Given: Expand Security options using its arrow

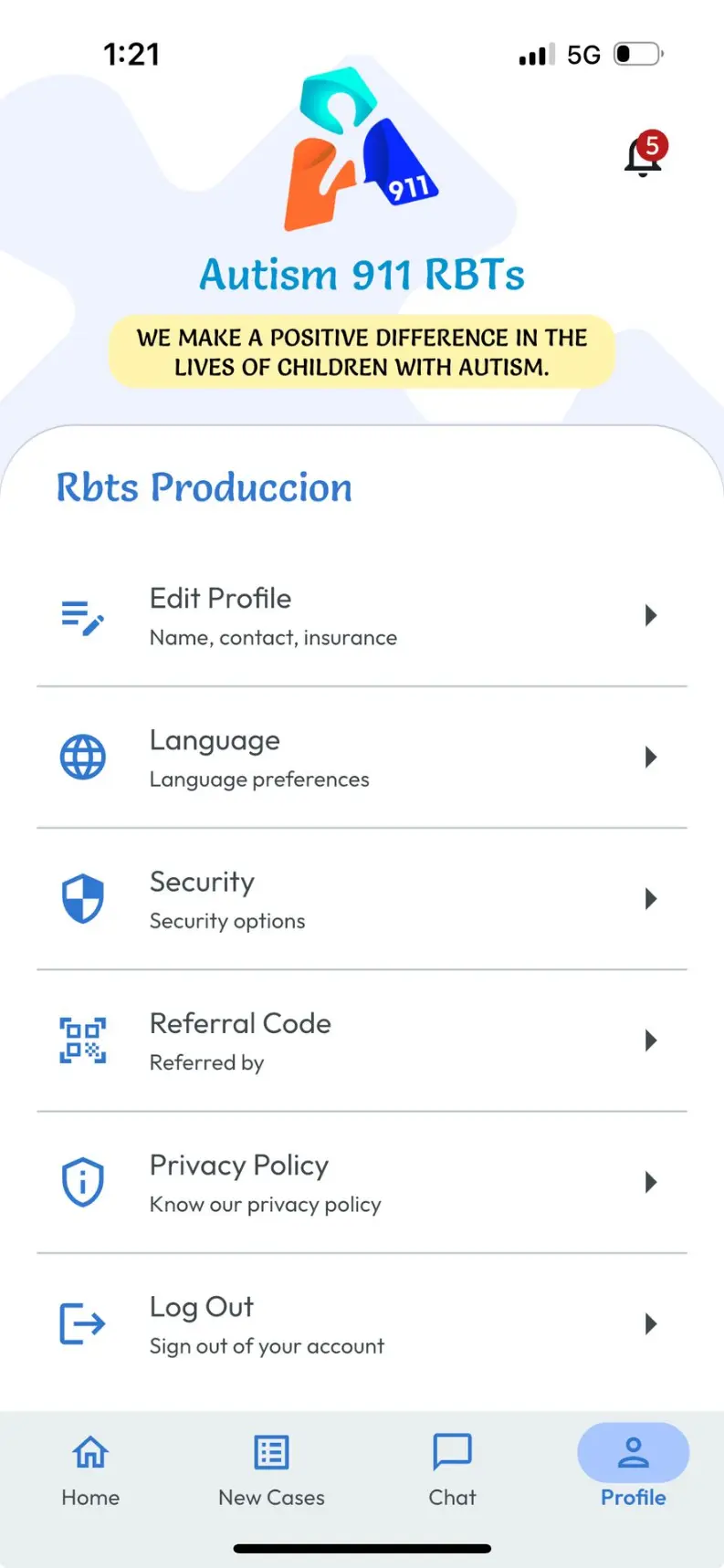Looking at the screenshot, I should (650, 899).
